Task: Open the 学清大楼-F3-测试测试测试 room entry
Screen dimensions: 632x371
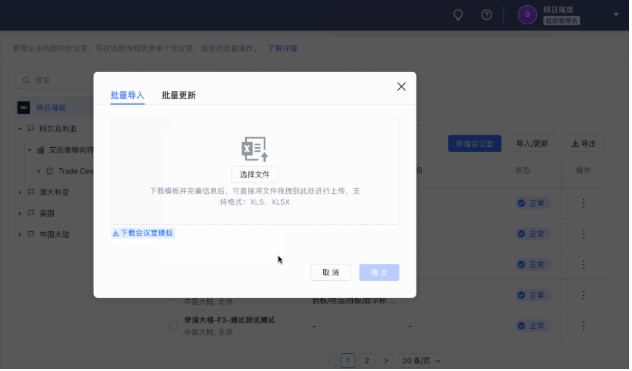Action: tap(230, 321)
